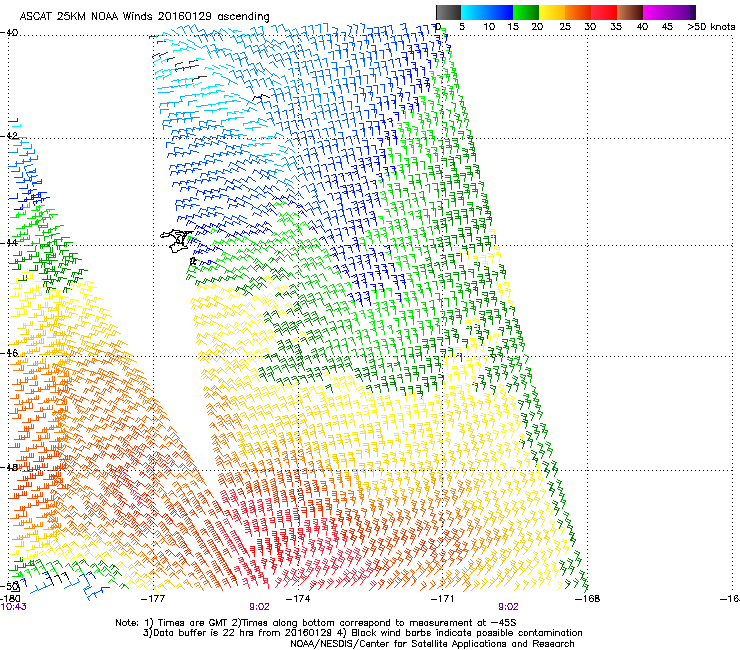Click the "-177" longitude axis label
Screen dimensions: 740x650
point(153,599)
